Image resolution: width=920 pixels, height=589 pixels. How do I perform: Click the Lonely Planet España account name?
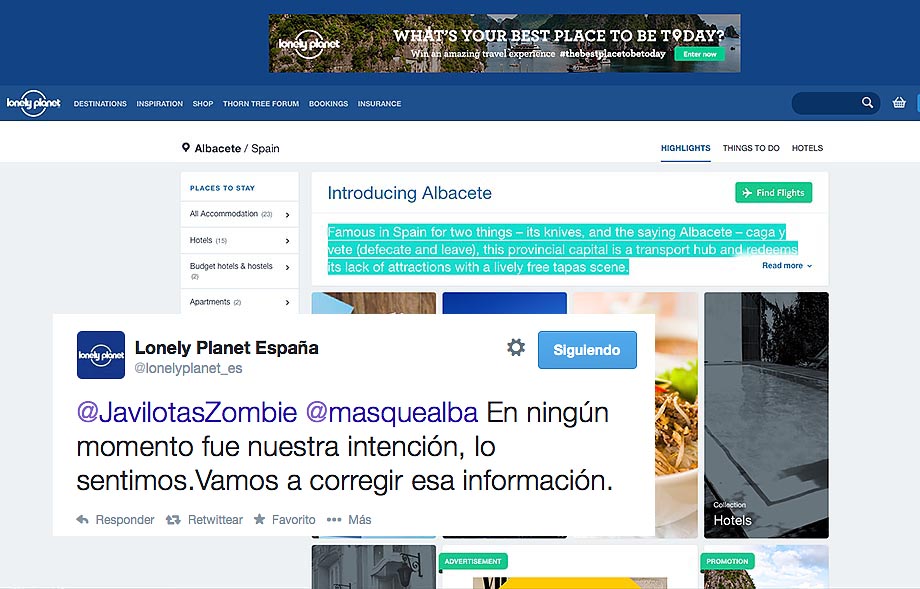pyautogui.click(x=226, y=347)
